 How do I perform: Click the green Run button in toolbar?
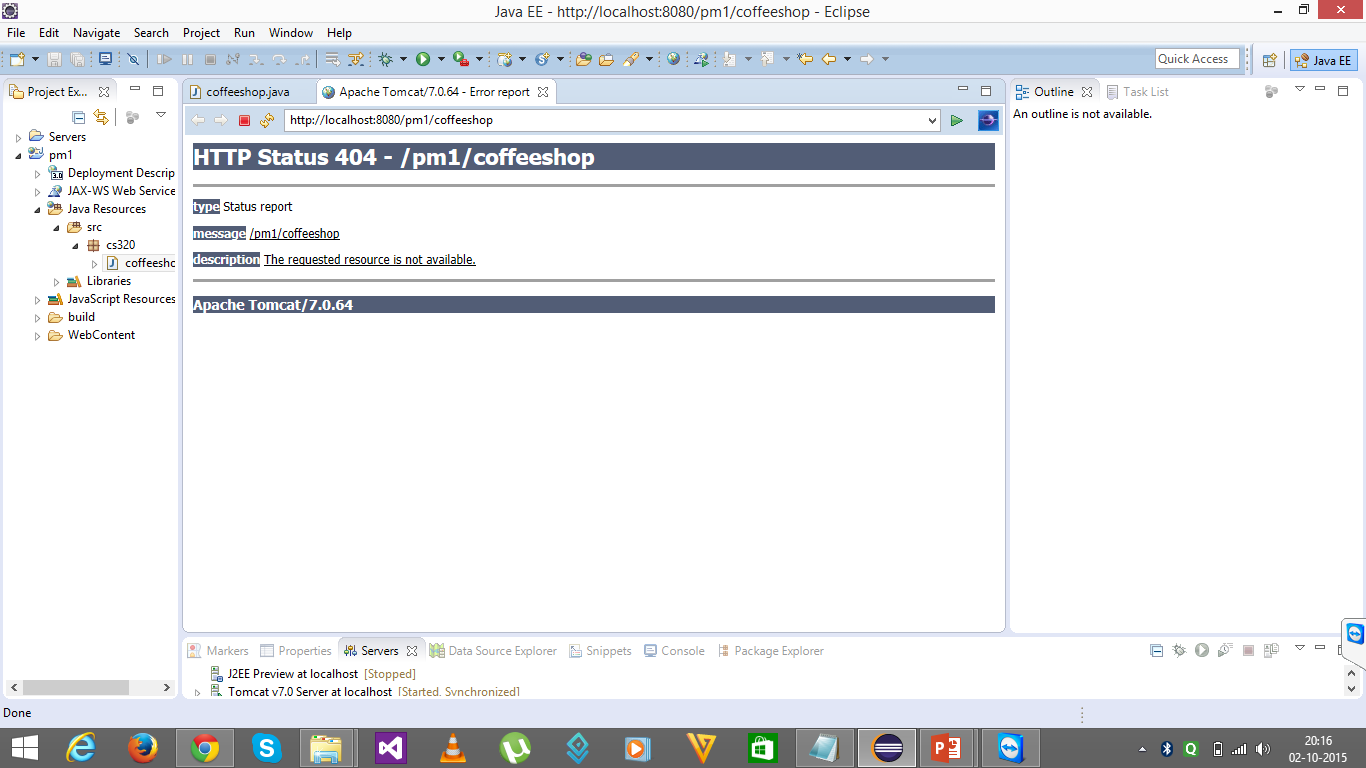(423, 60)
